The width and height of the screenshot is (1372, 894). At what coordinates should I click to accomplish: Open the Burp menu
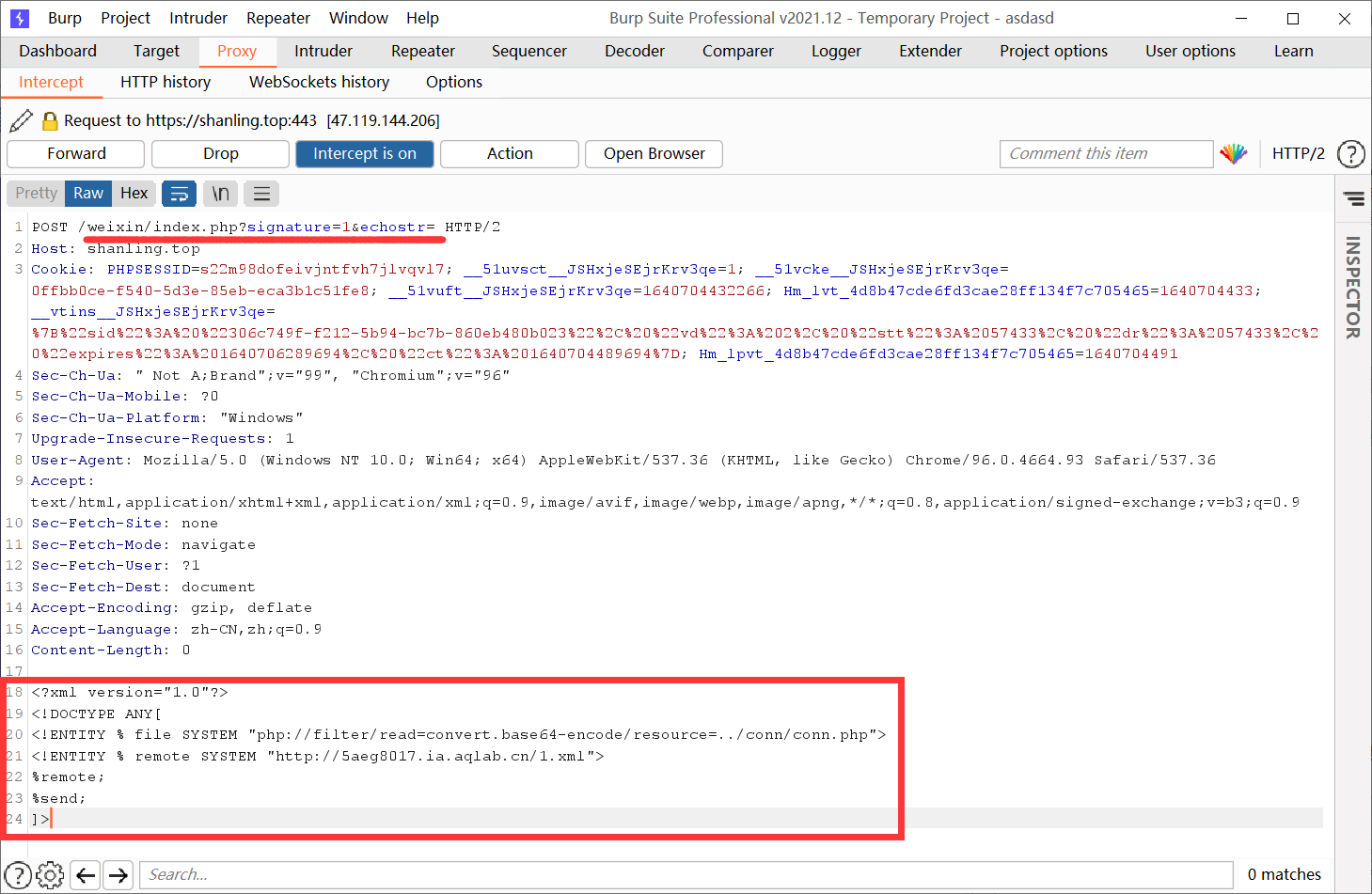[x=65, y=18]
